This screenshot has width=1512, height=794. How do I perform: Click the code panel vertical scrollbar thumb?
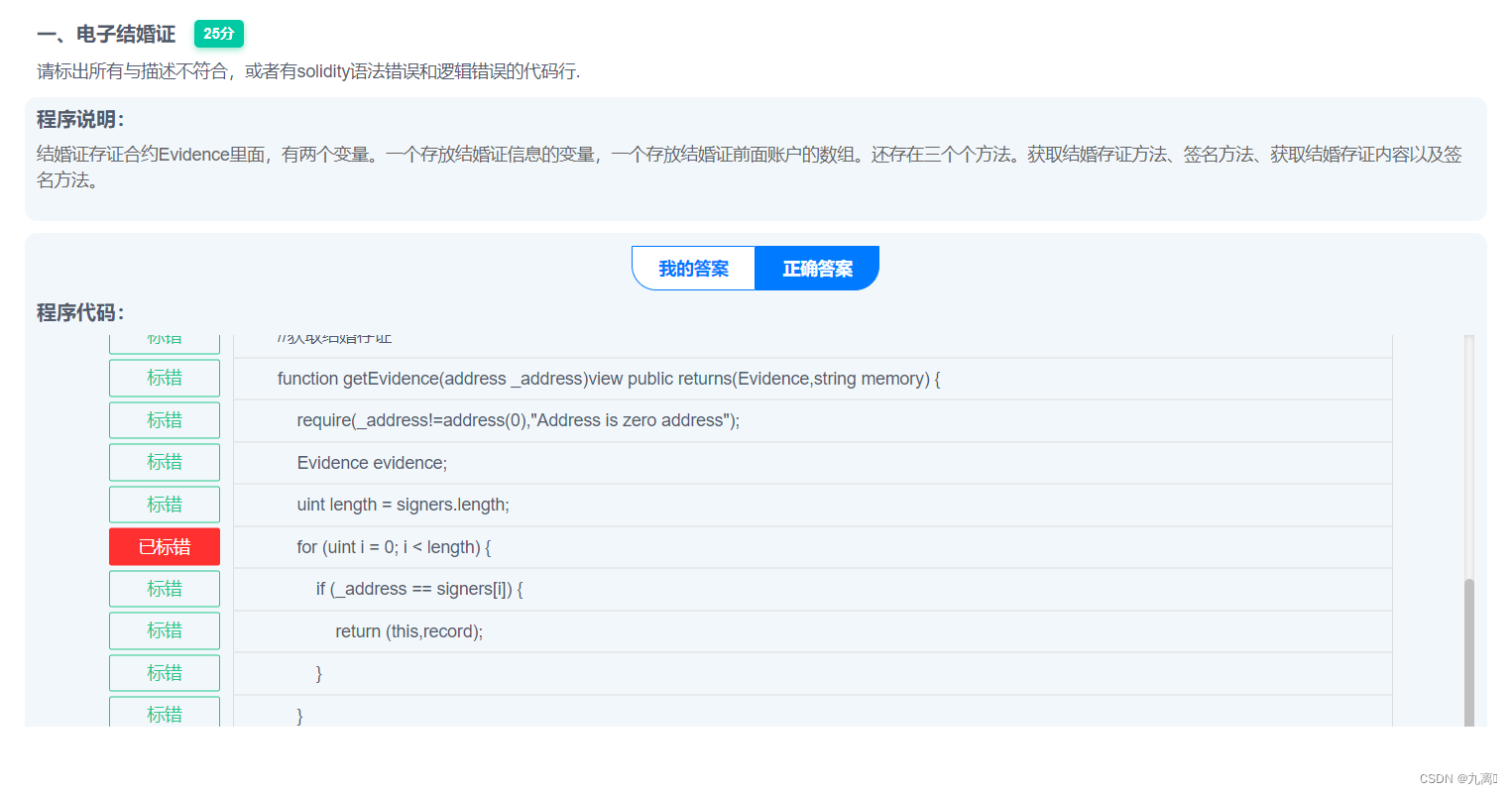pos(1469,652)
